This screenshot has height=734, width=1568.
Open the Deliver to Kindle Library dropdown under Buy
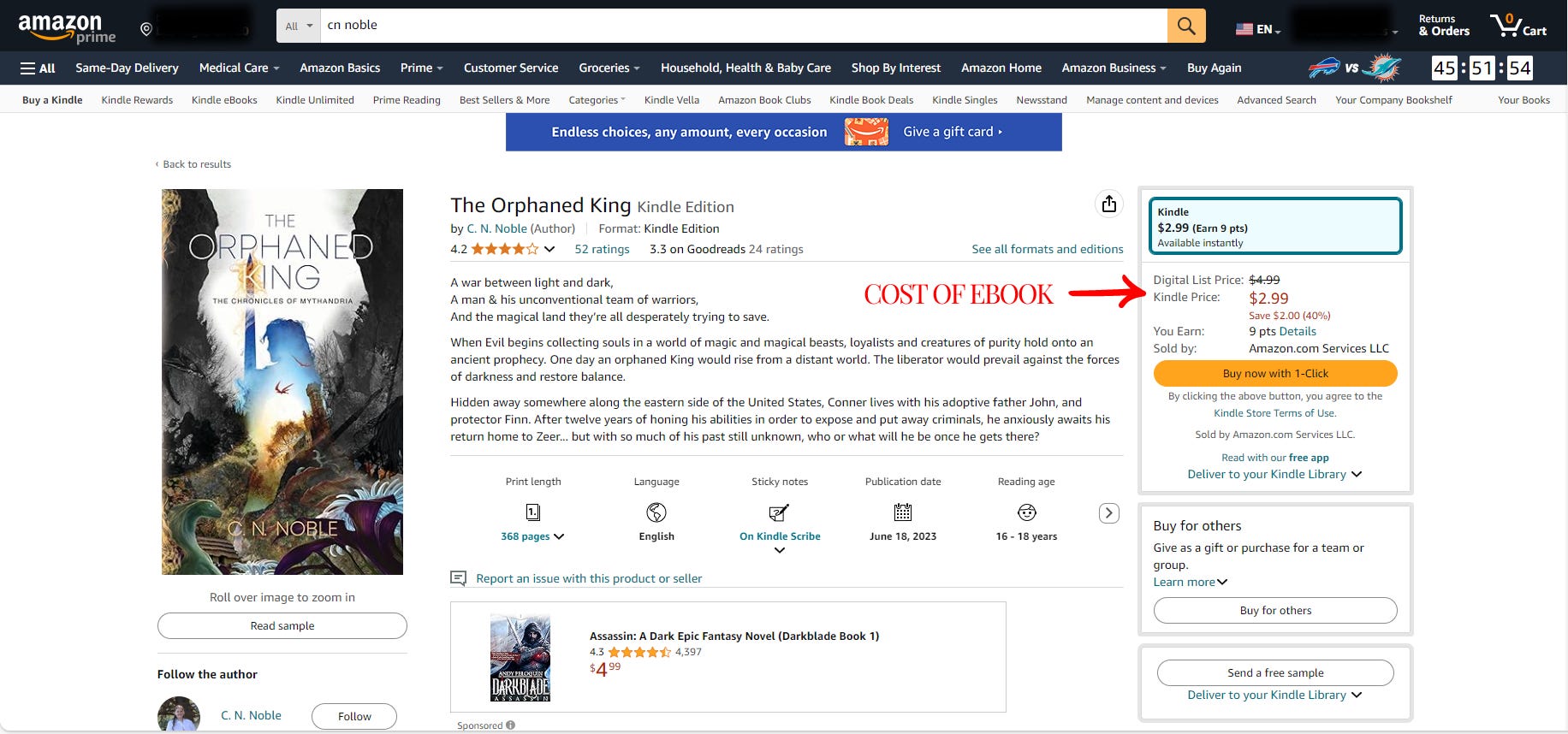coord(1274,475)
